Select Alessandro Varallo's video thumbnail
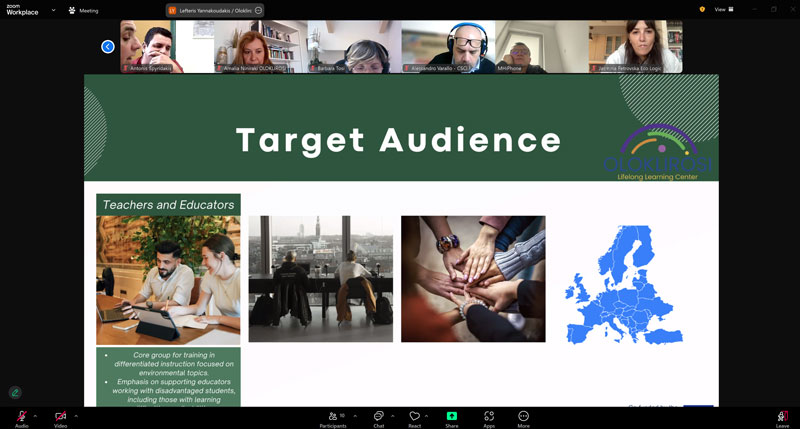The height and width of the screenshot is (429, 800). pyautogui.click(x=448, y=47)
